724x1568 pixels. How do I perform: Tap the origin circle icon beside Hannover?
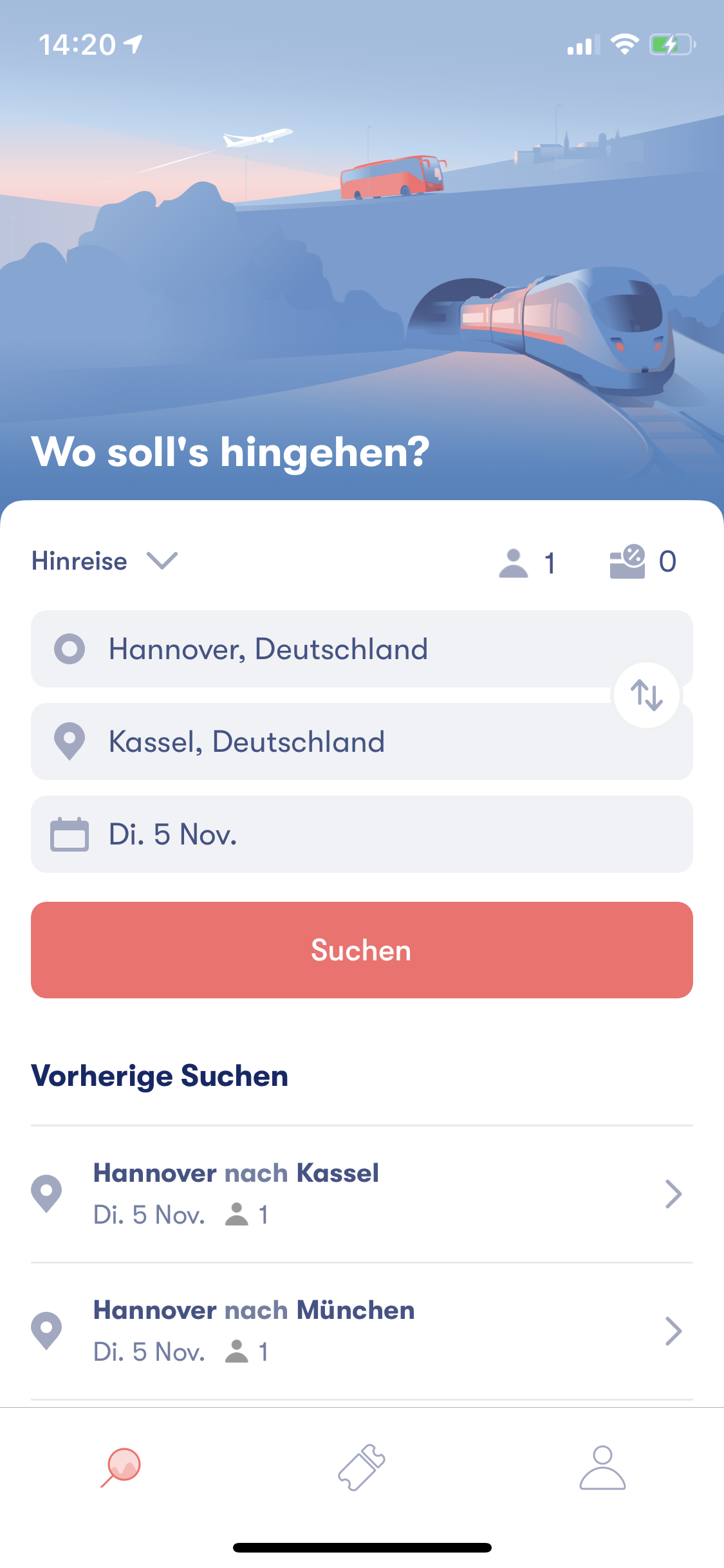click(x=70, y=649)
